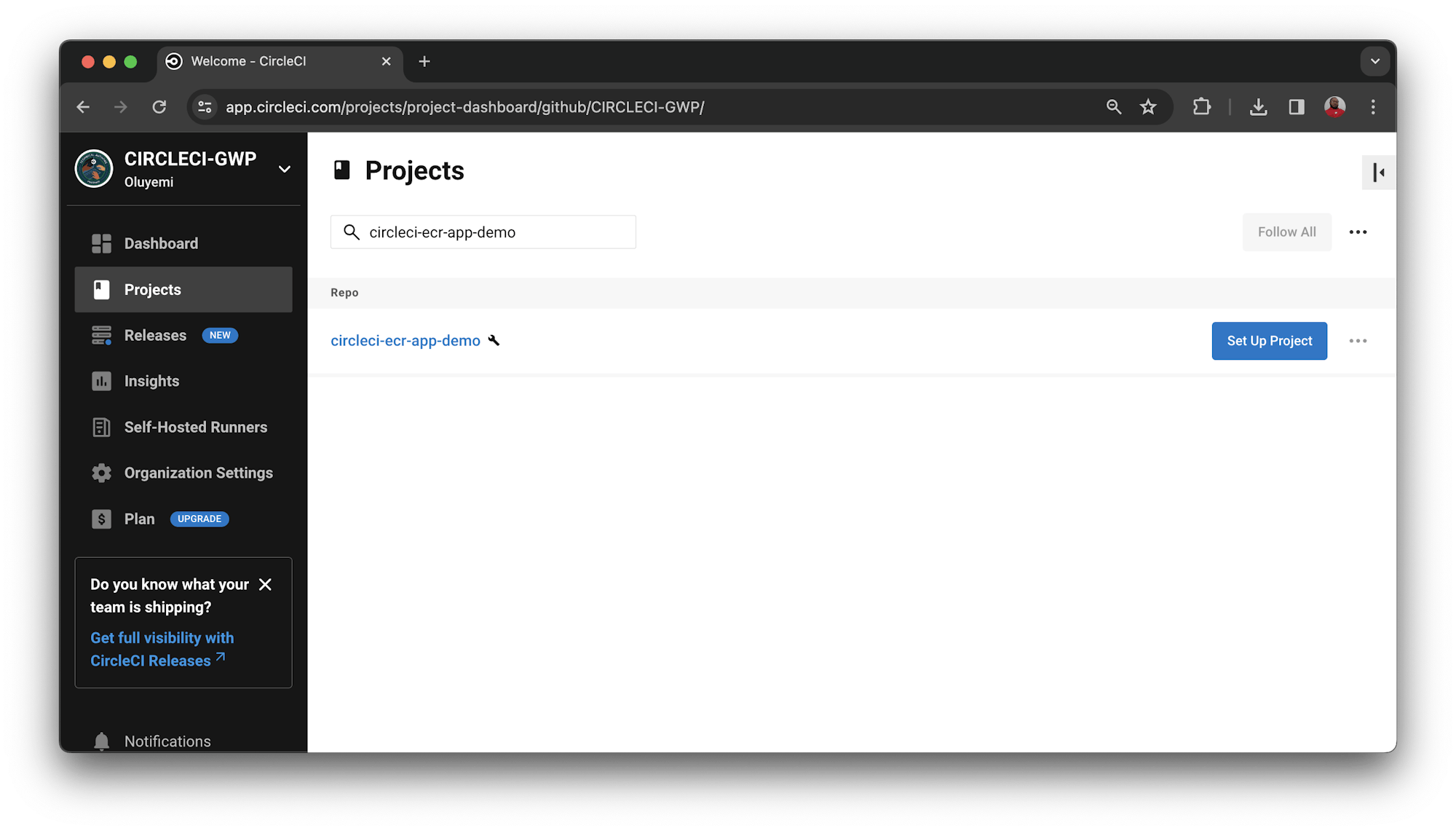Open the overflow menu next to Follow All
This screenshot has width=1456, height=831.
tap(1358, 232)
